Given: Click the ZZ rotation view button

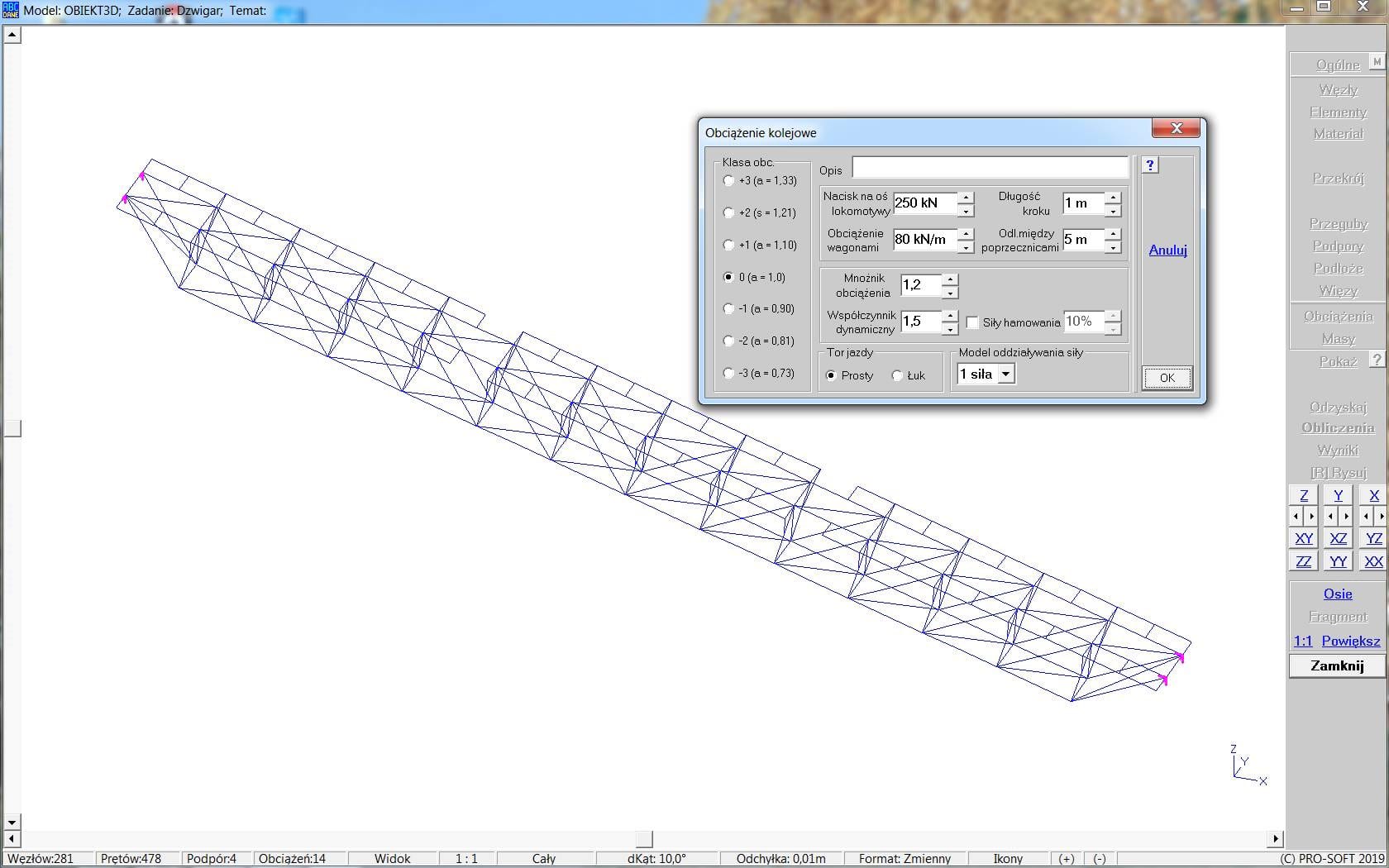Looking at the screenshot, I should [1304, 561].
